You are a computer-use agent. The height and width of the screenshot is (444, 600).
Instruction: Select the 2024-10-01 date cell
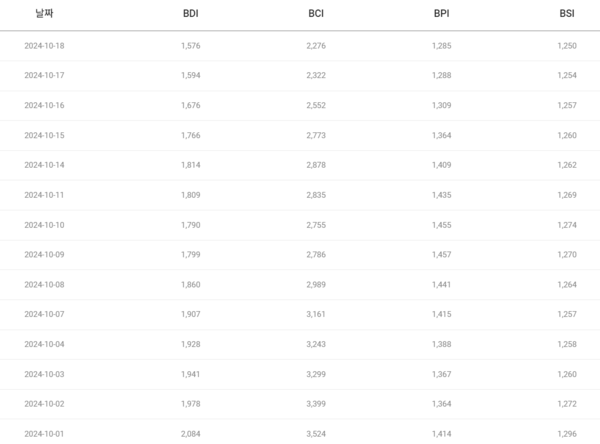click(44, 434)
